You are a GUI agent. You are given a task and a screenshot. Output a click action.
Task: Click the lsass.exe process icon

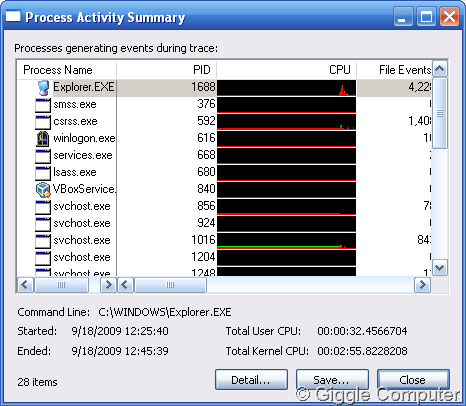(43, 173)
